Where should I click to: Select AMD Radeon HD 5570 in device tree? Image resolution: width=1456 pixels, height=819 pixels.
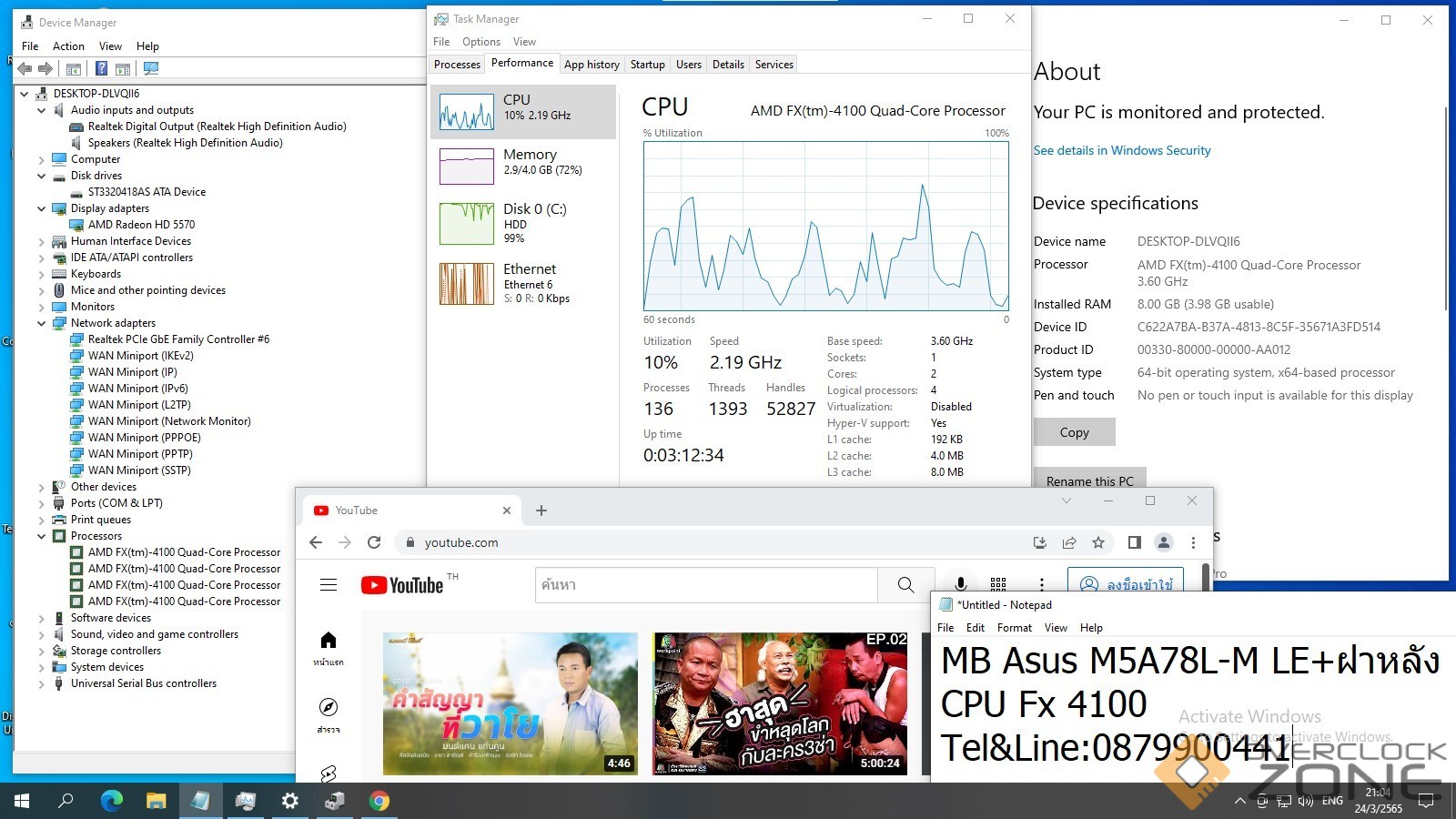click(141, 225)
